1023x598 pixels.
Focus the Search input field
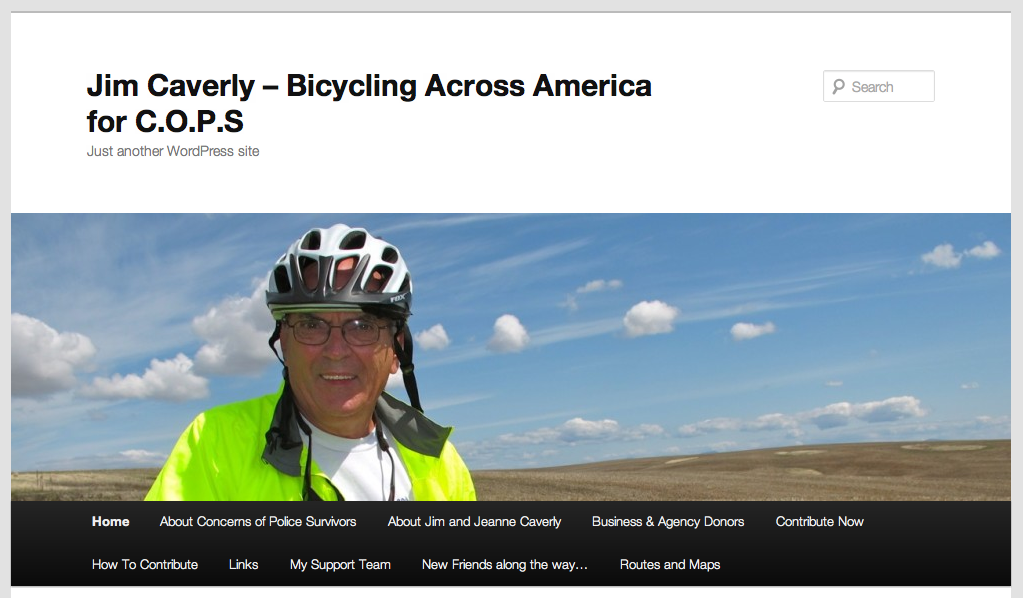(879, 86)
